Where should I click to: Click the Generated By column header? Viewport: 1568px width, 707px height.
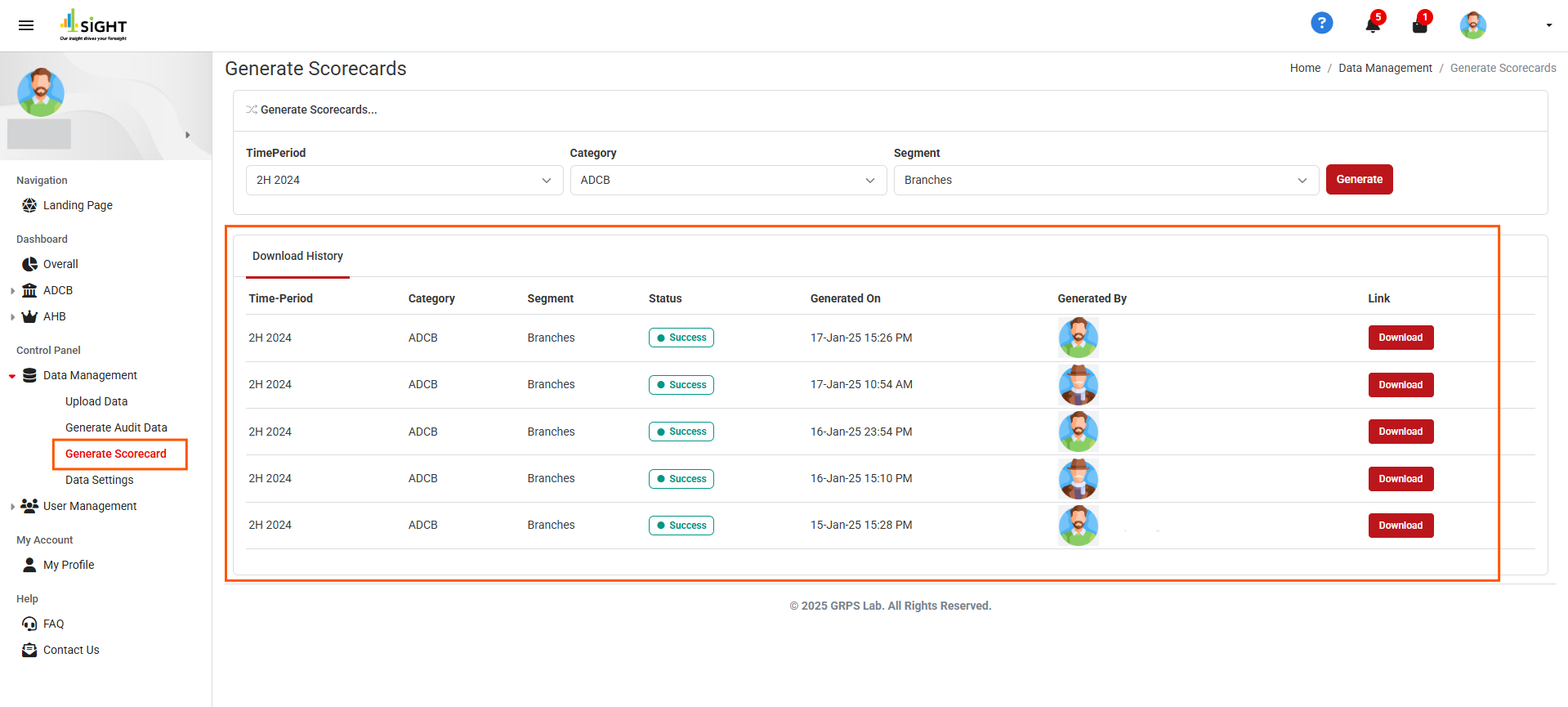pyautogui.click(x=1092, y=298)
